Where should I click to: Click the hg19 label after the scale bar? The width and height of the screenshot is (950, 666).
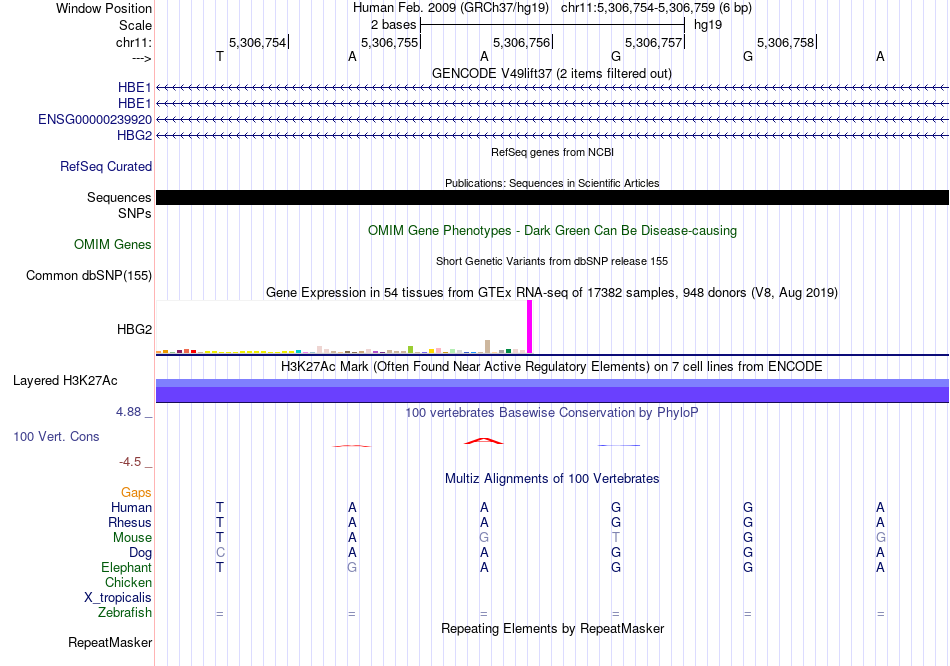coord(708,25)
